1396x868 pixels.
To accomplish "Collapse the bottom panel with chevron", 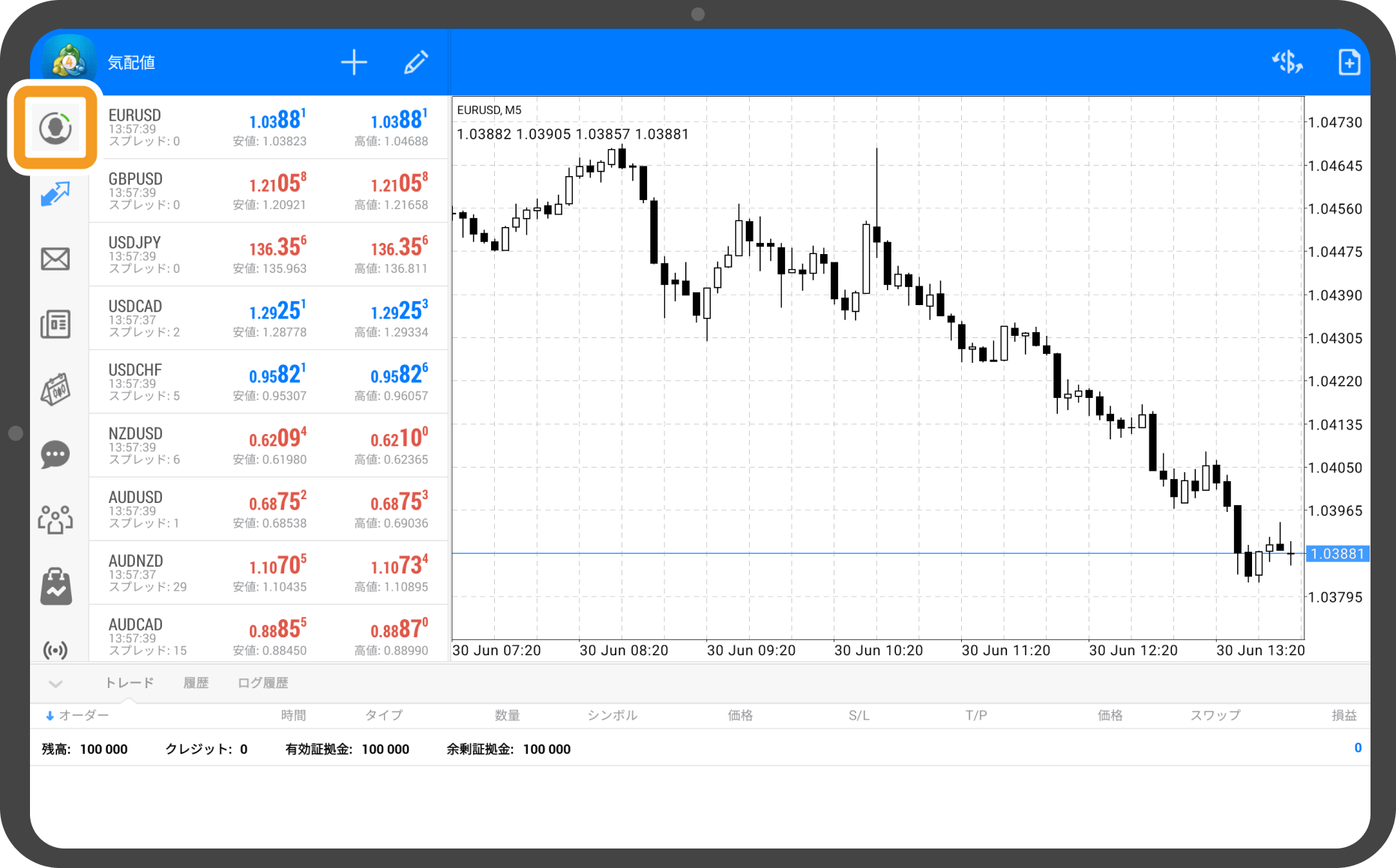I will (x=55, y=683).
